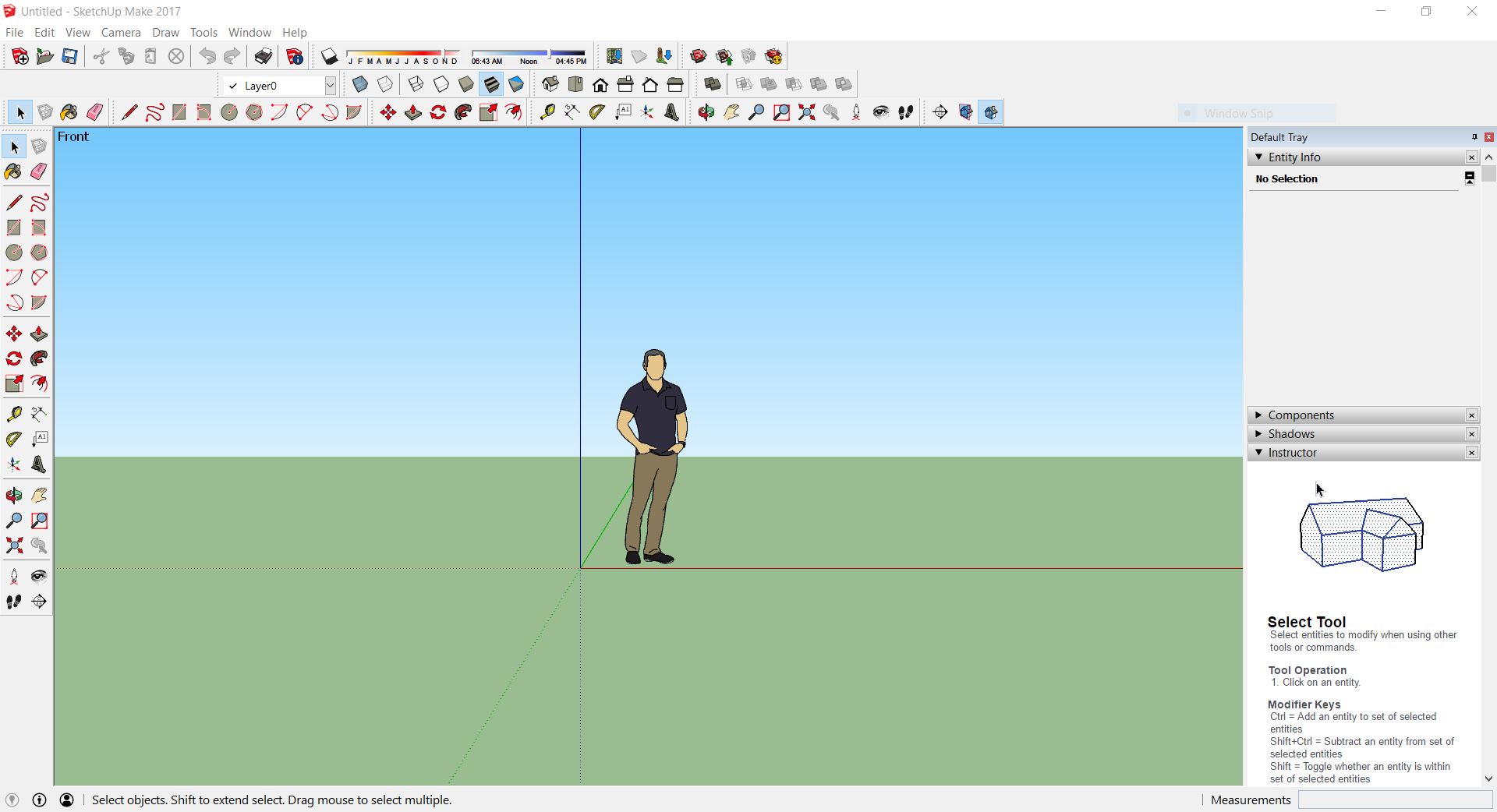The width and height of the screenshot is (1497, 812).
Task: Activate the Tape Measure tool in left toolbar
Action: [x=13, y=415]
